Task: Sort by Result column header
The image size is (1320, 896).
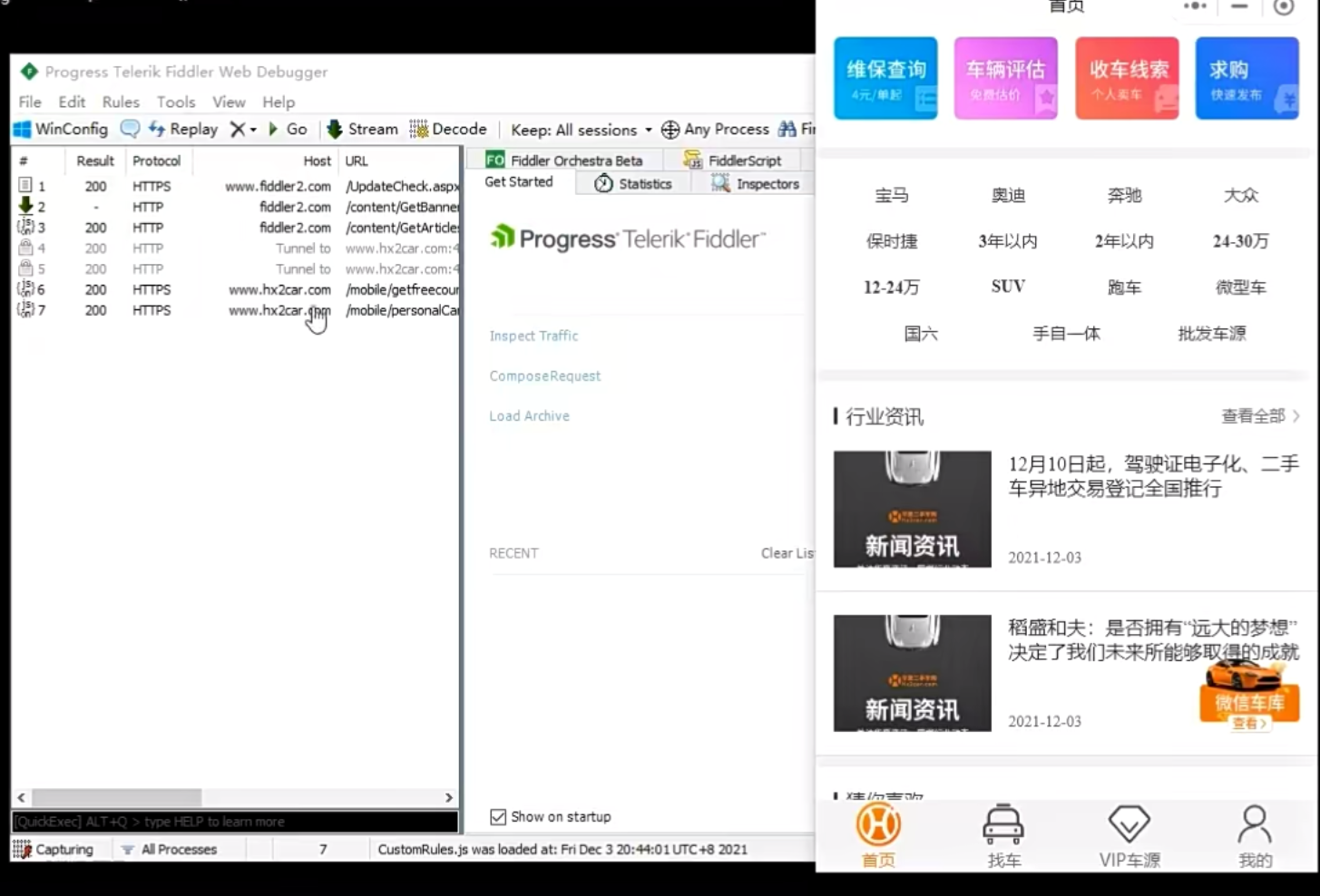Action: [x=95, y=161]
